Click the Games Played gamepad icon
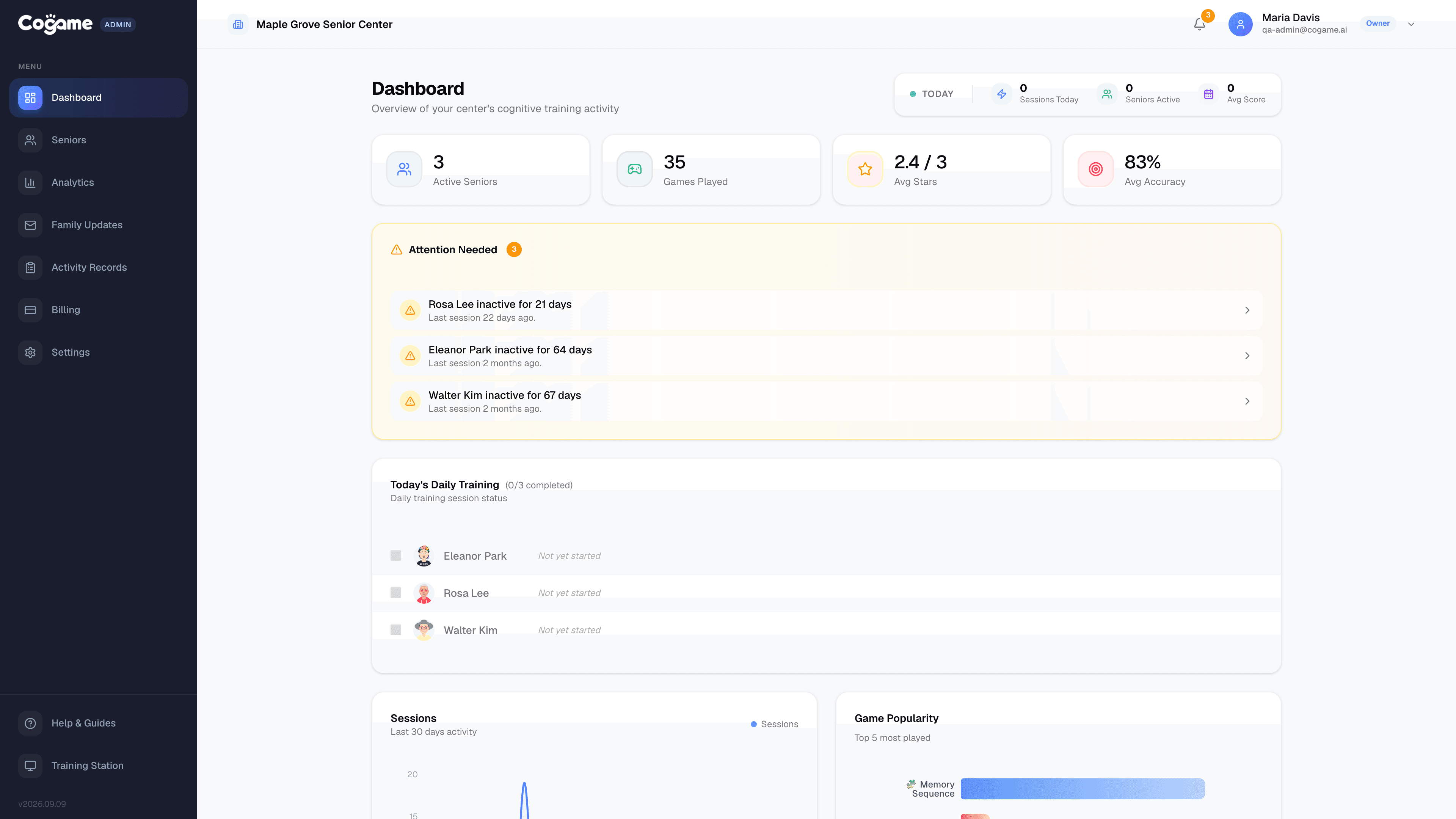Viewport: 1456px width, 819px height. 635,169
